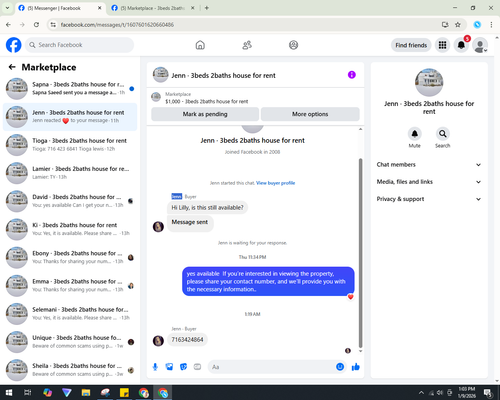Image resolution: width=500 pixels, height=400 pixels.
Task: Expand Chat members section
Action: tap(429, 165)
